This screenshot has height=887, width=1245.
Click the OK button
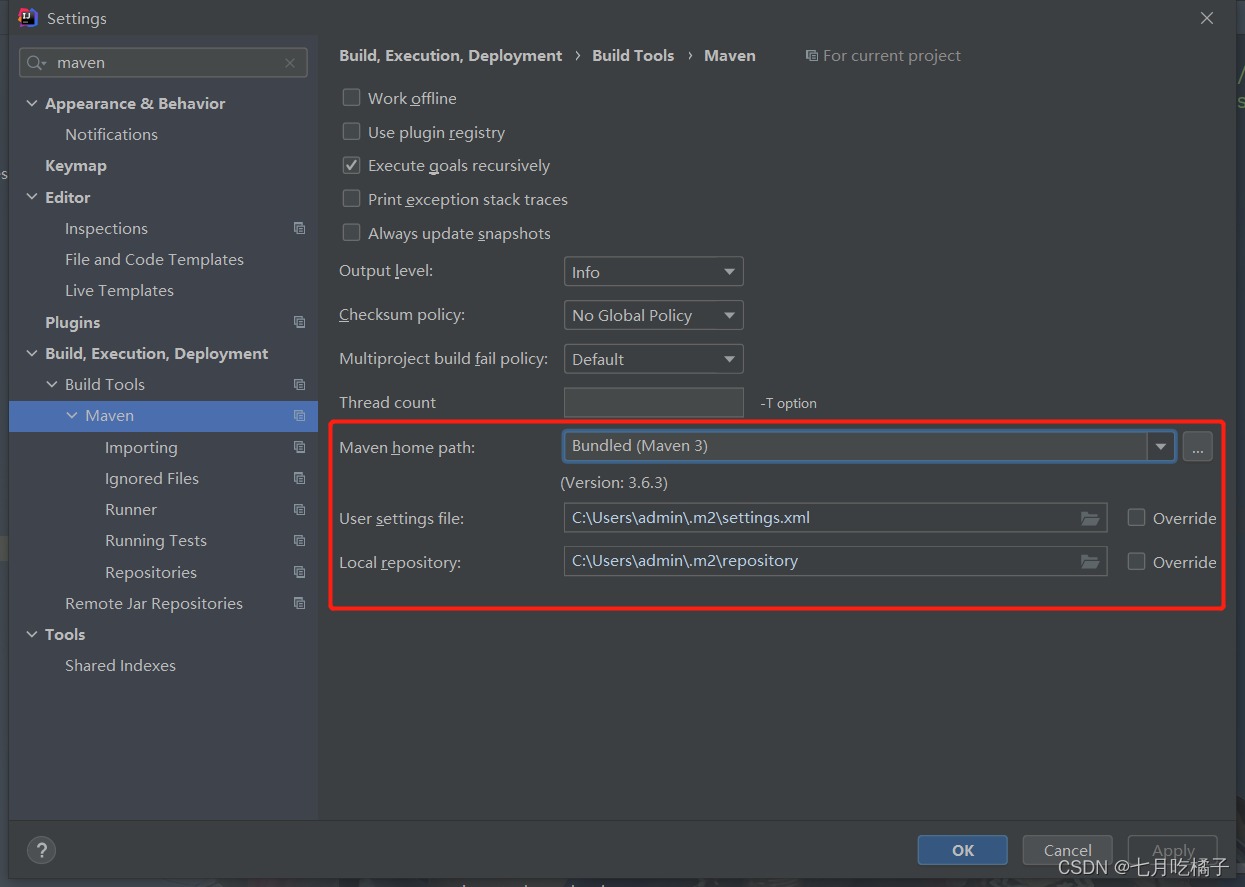[962, 850]
